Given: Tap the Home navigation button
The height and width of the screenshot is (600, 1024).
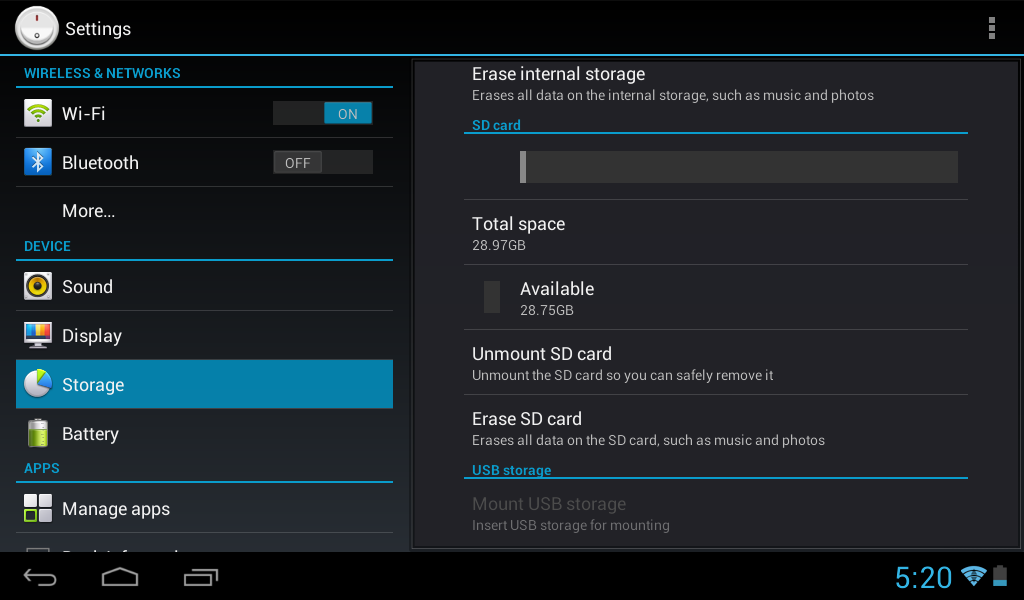Looking at the screenshot, I should 120,577.
